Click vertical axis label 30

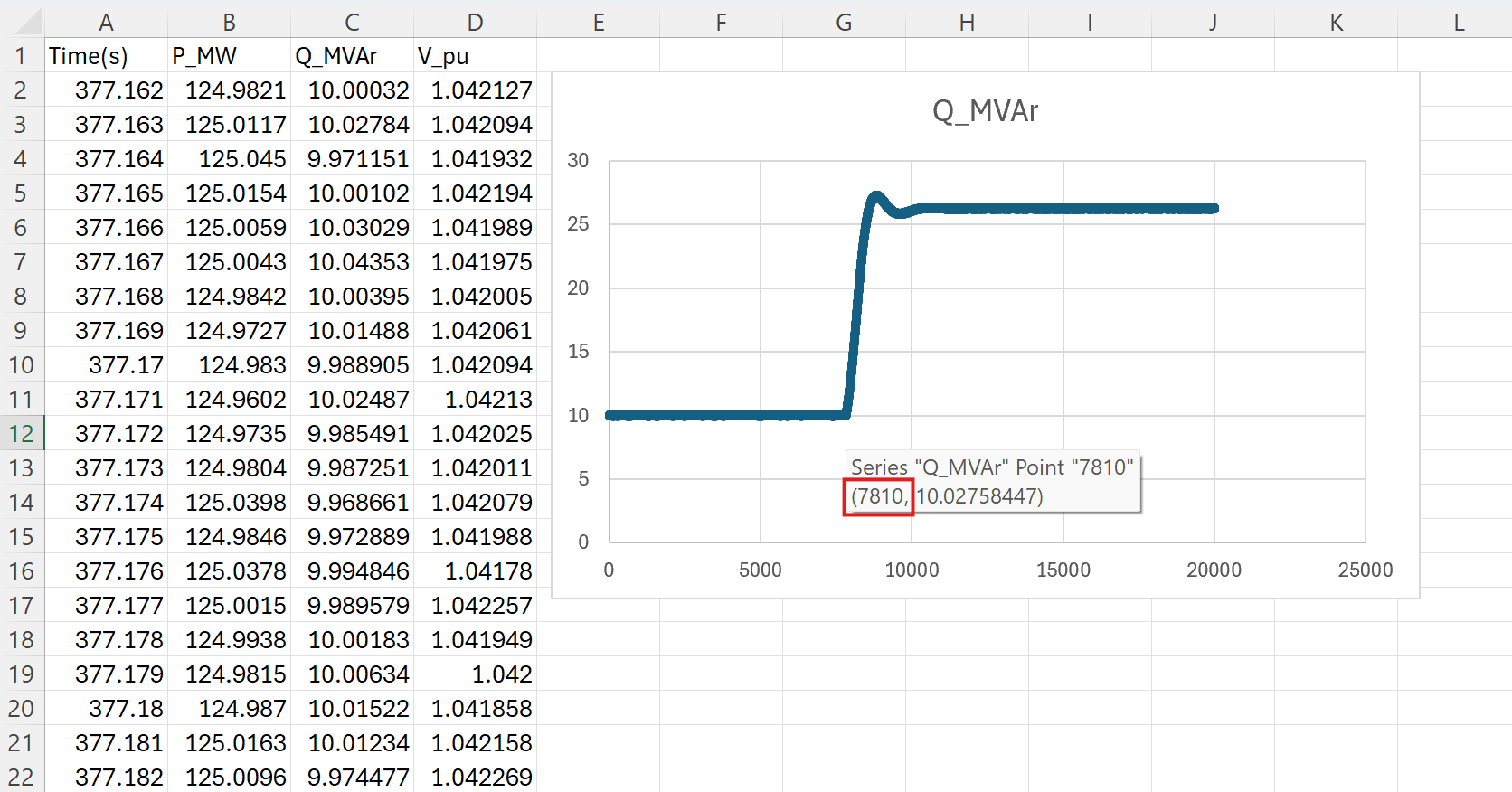[578, 161]
